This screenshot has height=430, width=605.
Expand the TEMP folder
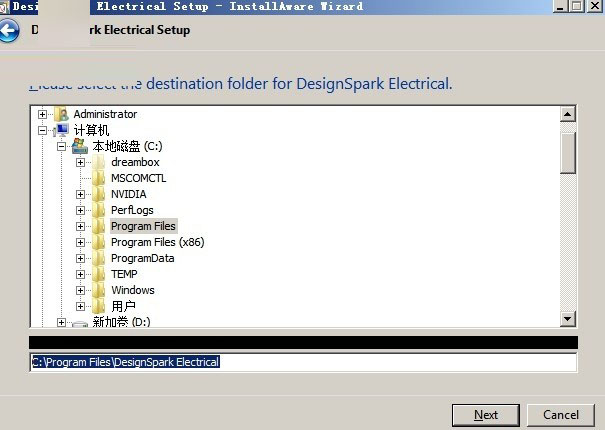tap(80, 274)
